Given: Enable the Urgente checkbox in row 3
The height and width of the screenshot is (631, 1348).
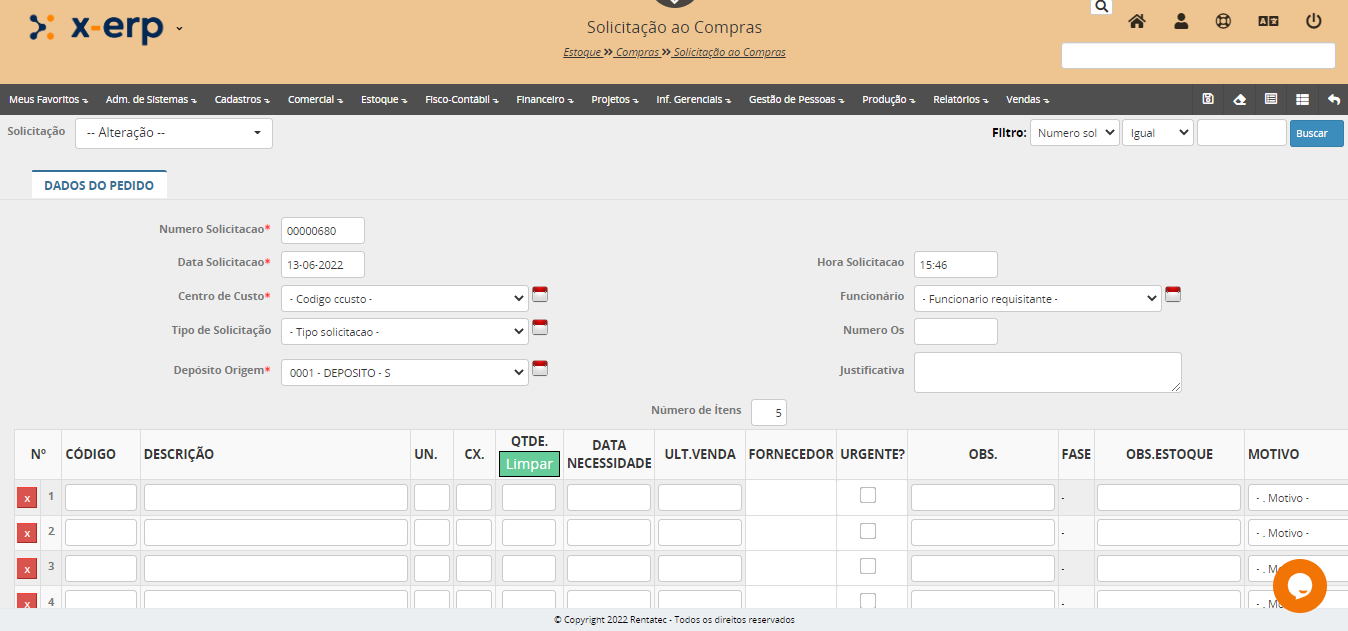Looking at the screenshot, I should coord(868,566).
